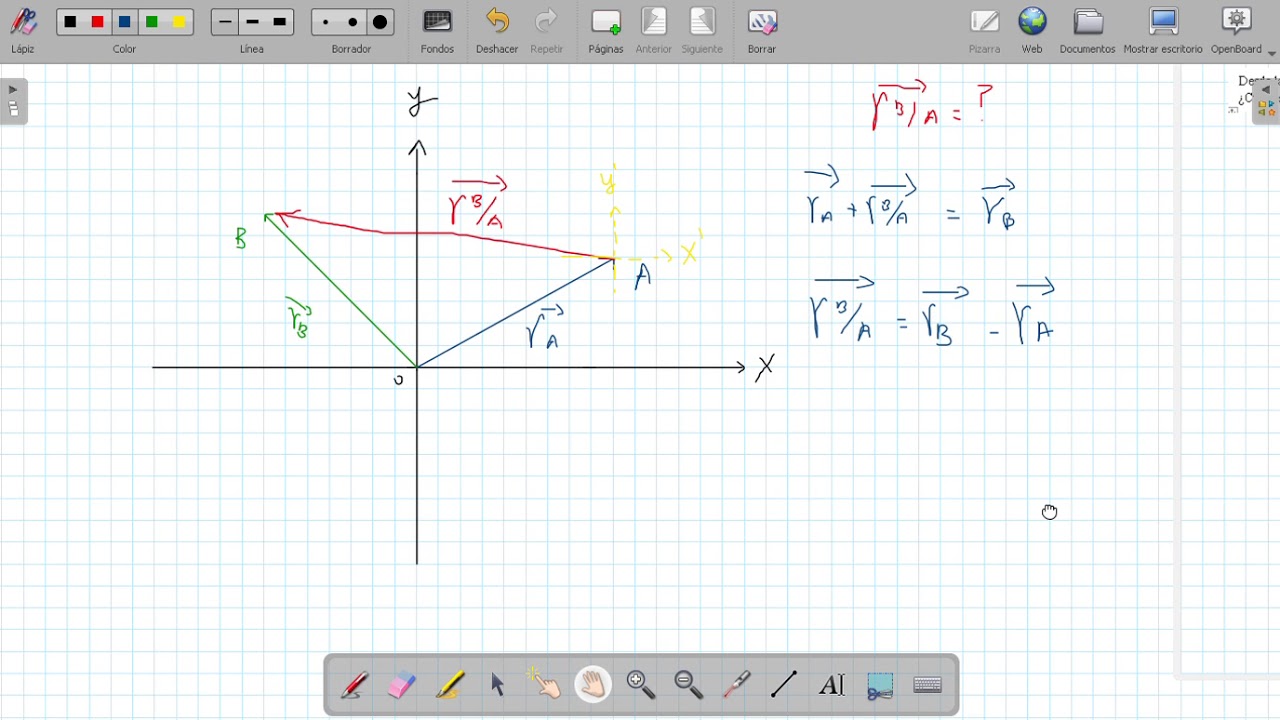Choose the yellow pen color

(x=179, y=22)
